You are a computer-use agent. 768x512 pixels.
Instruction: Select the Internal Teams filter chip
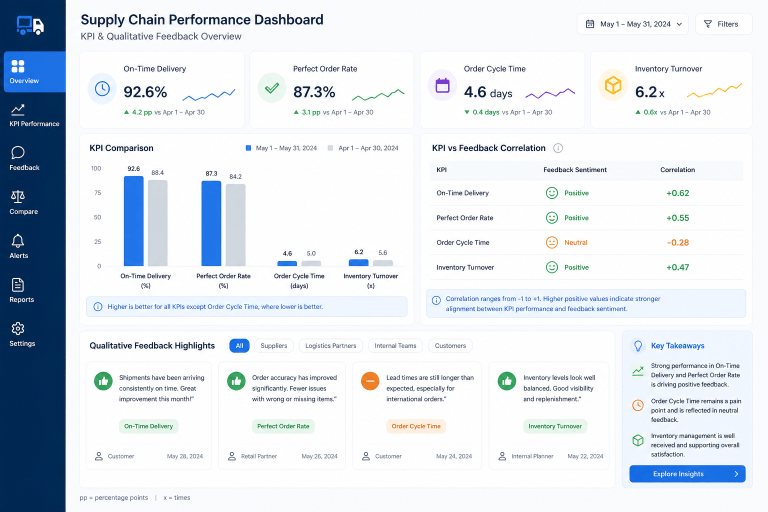click(395, 346)
